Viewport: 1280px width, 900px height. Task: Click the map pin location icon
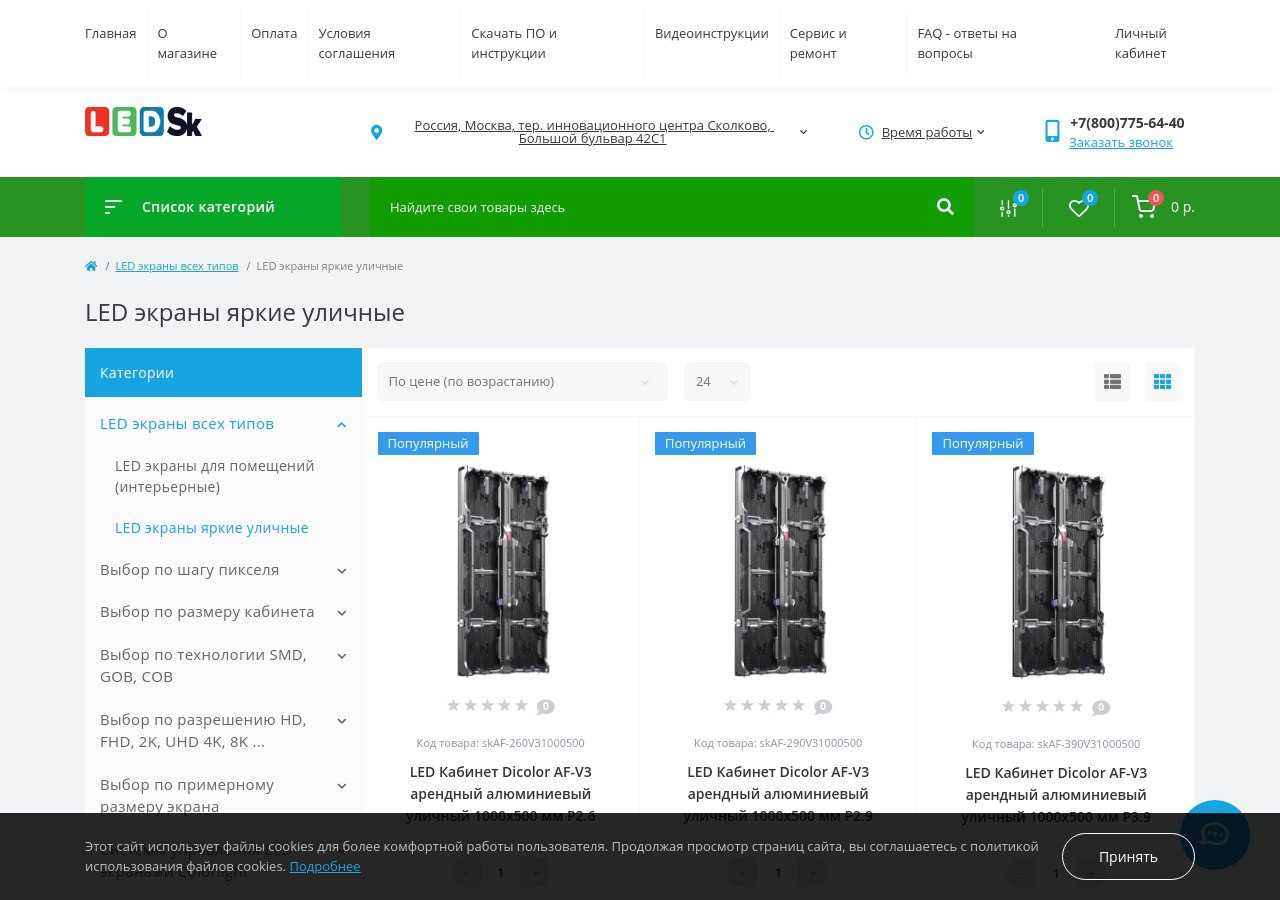coord(376,132)
